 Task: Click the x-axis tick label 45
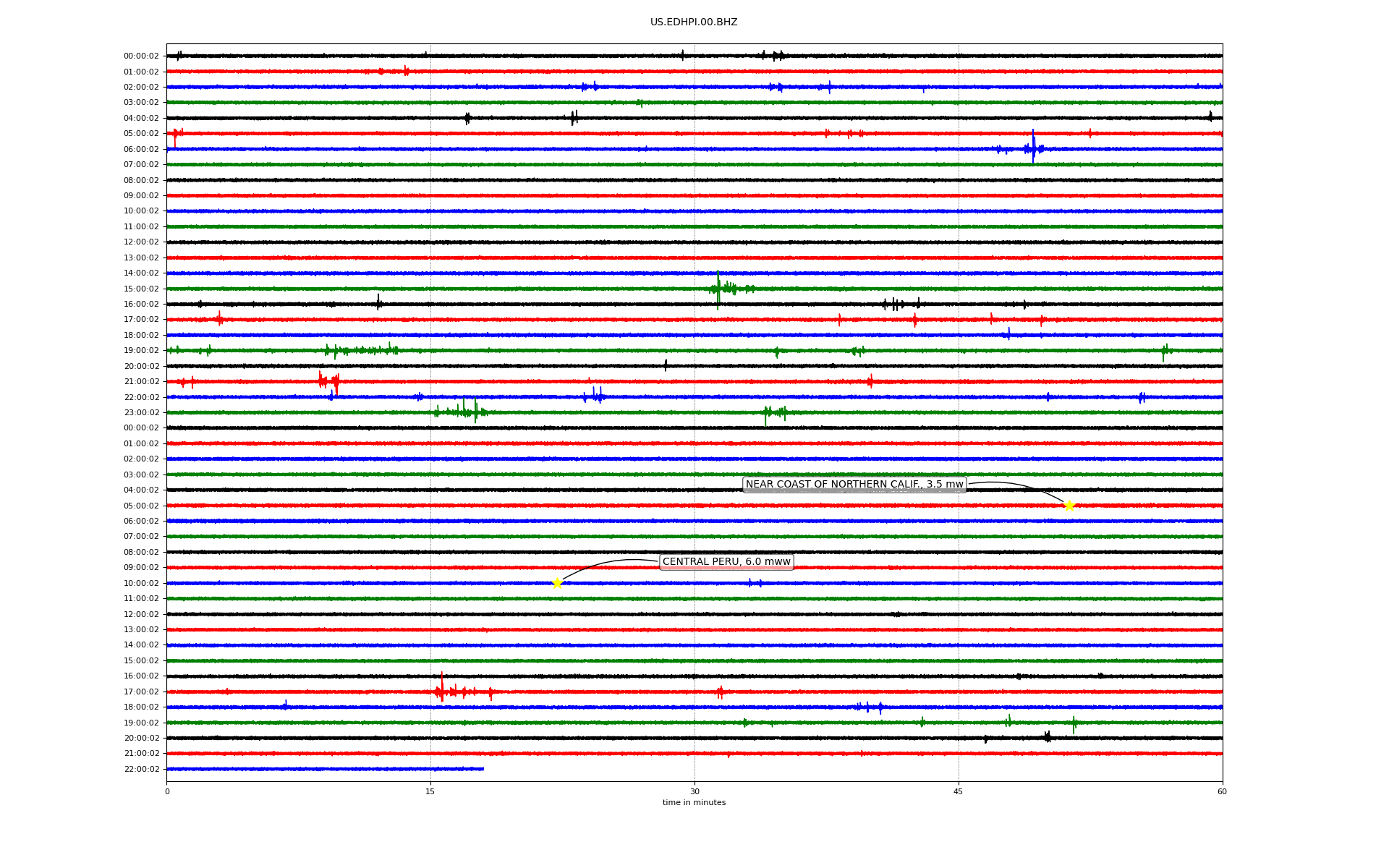(959, 791)
